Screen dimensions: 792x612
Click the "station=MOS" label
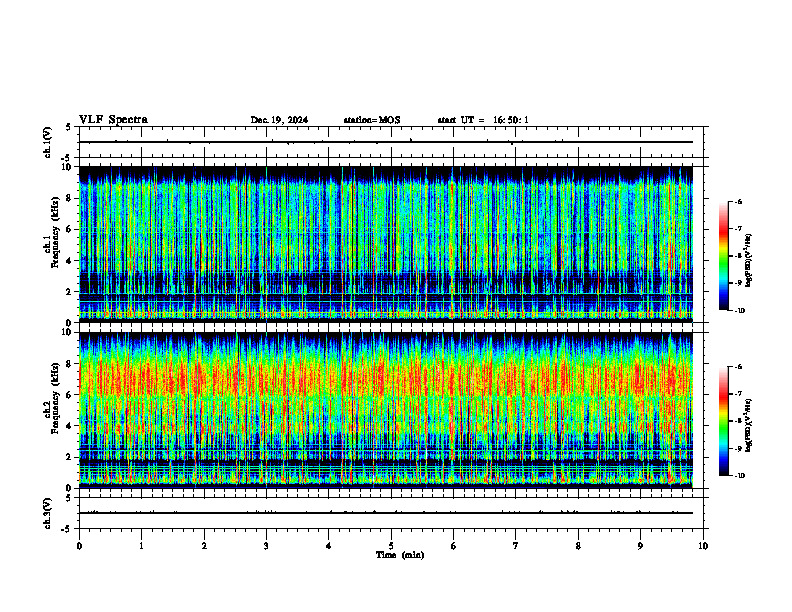point(372,120)
